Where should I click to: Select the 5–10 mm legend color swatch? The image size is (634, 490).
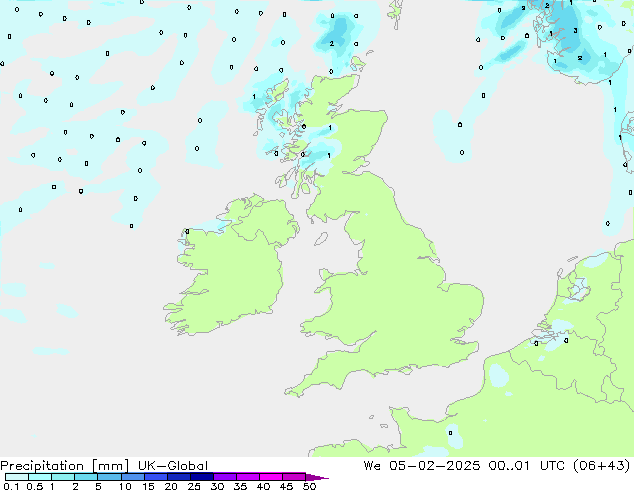(109, 477)
